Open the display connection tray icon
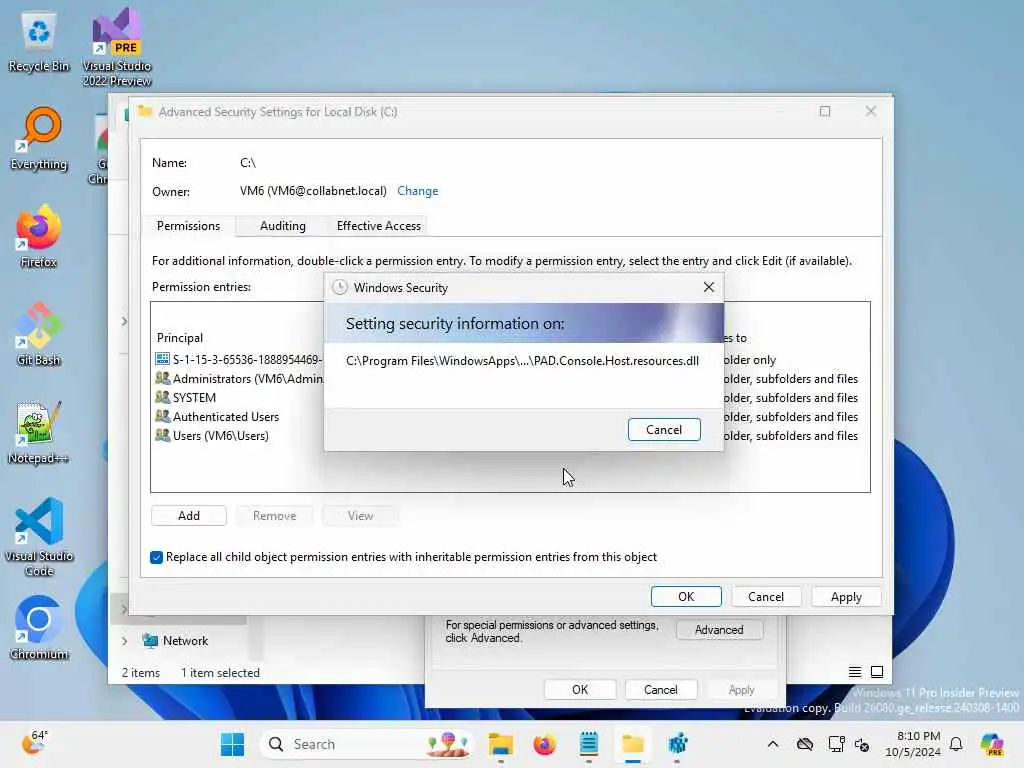 (x=836, y=744)
